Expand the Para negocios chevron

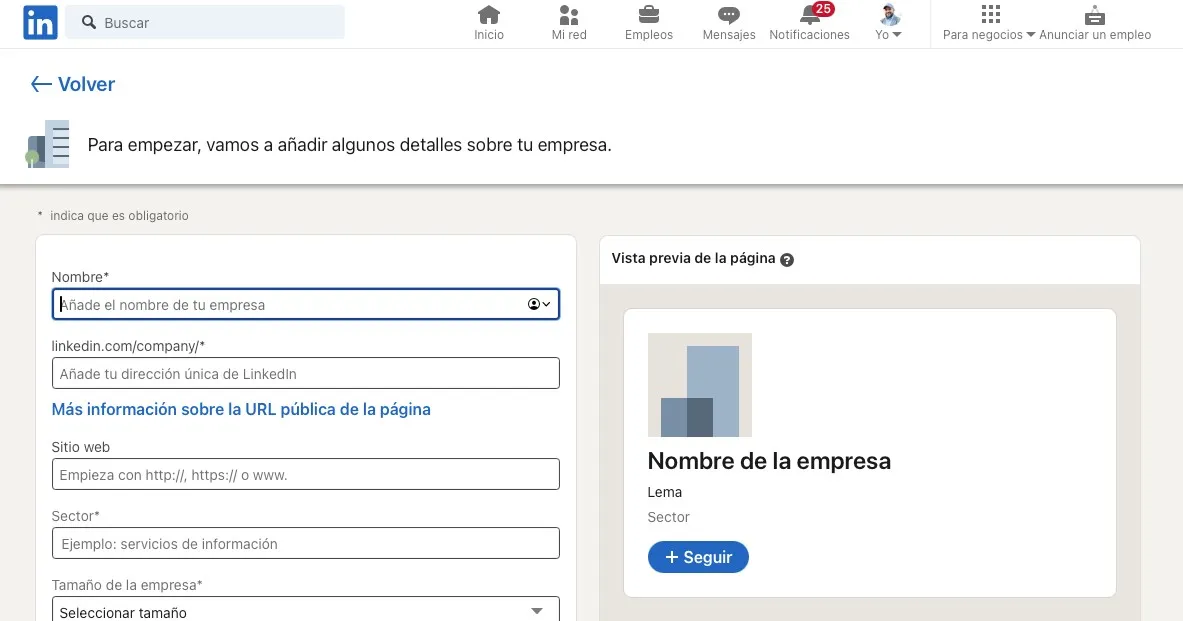pyautogui.click(x=1032, y=33)
